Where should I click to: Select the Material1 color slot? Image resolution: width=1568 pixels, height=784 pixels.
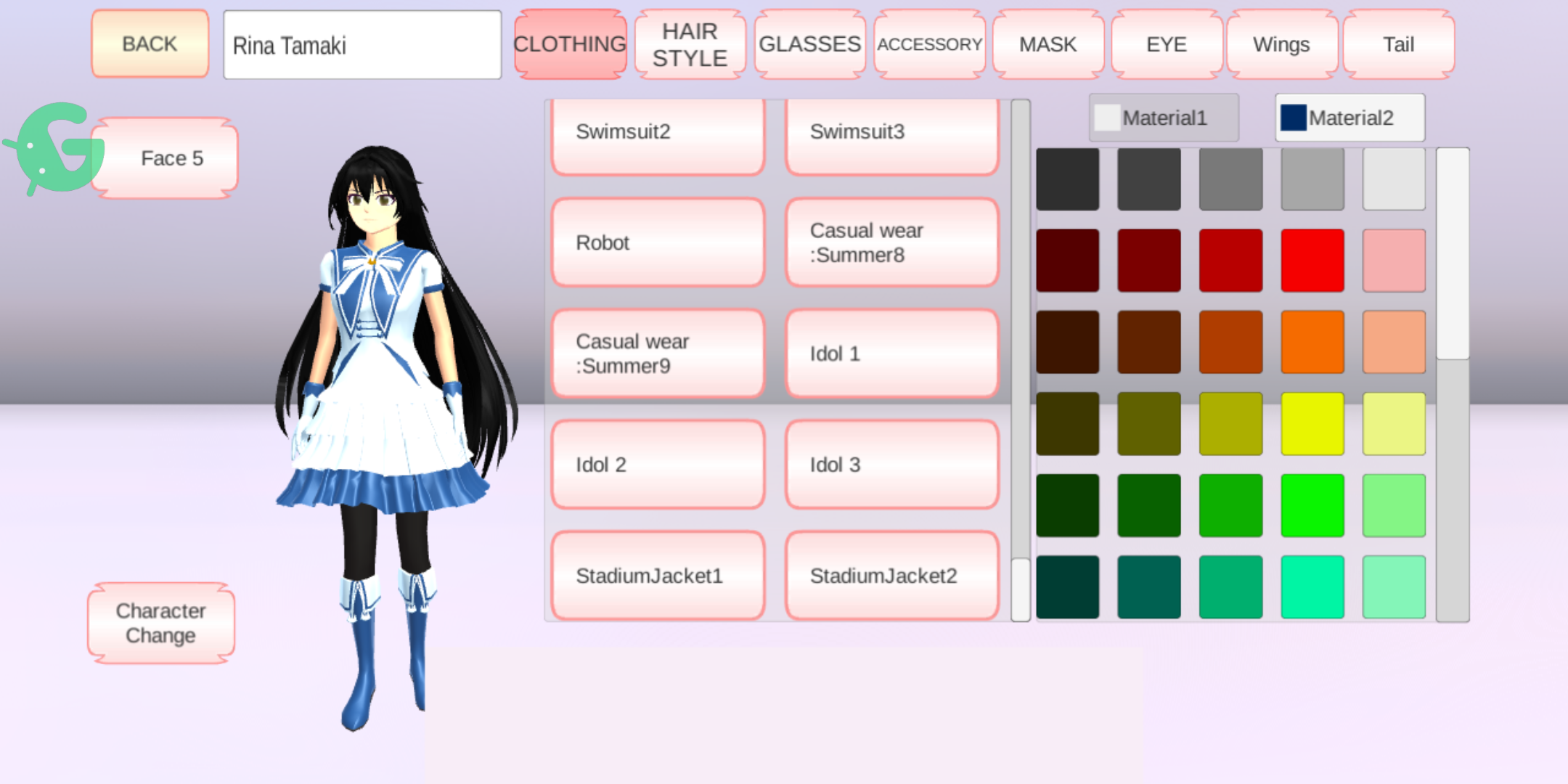coord(1163,118)
